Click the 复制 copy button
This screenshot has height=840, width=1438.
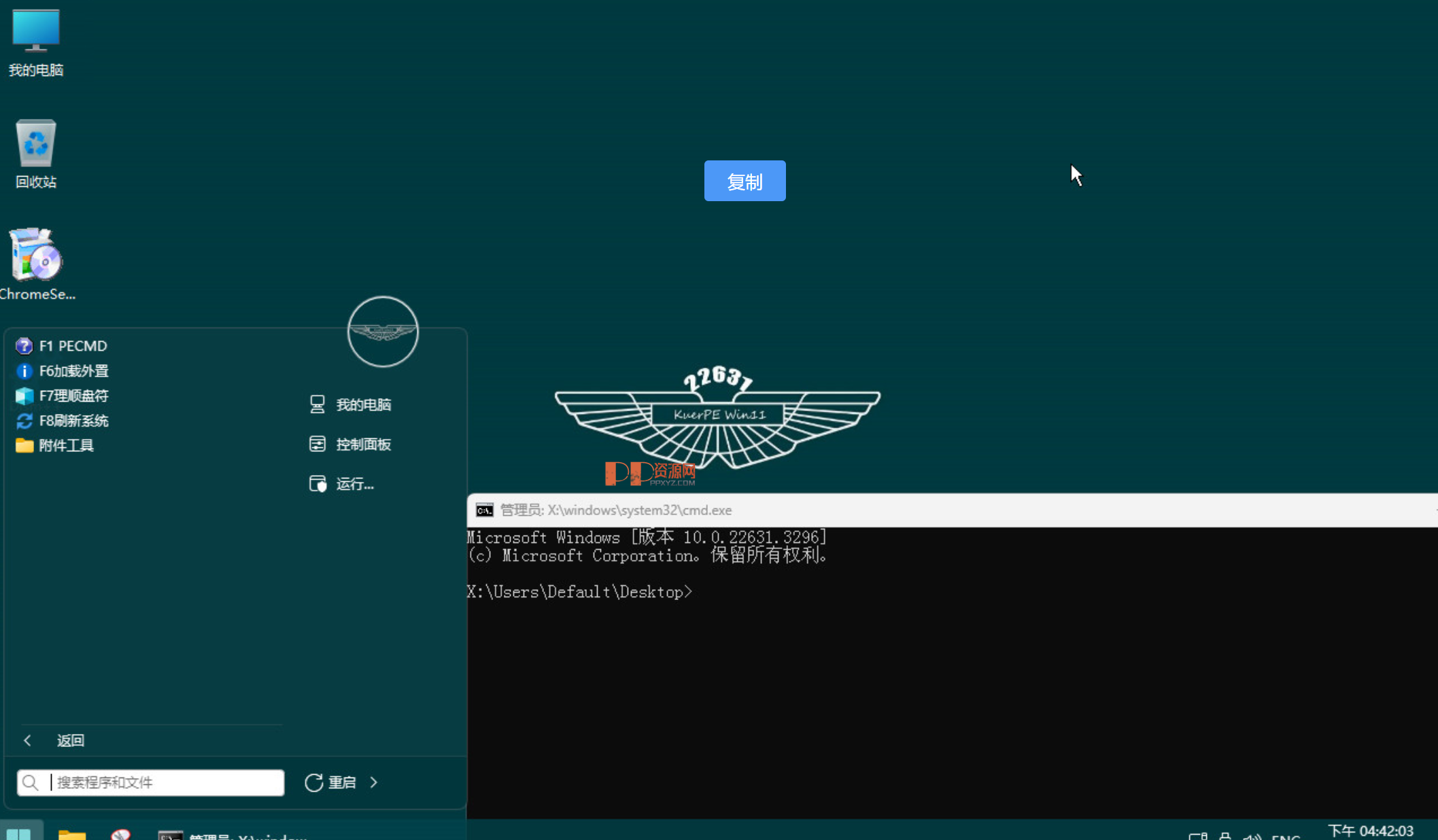click(744, 181)
